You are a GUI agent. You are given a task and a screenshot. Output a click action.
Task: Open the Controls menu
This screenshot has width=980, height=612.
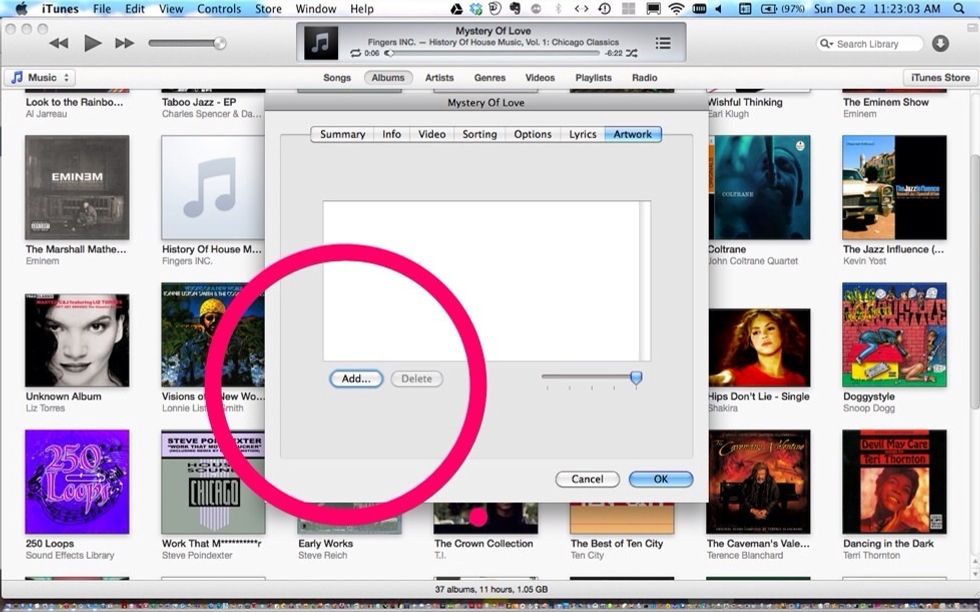click(x=219, y=8)
